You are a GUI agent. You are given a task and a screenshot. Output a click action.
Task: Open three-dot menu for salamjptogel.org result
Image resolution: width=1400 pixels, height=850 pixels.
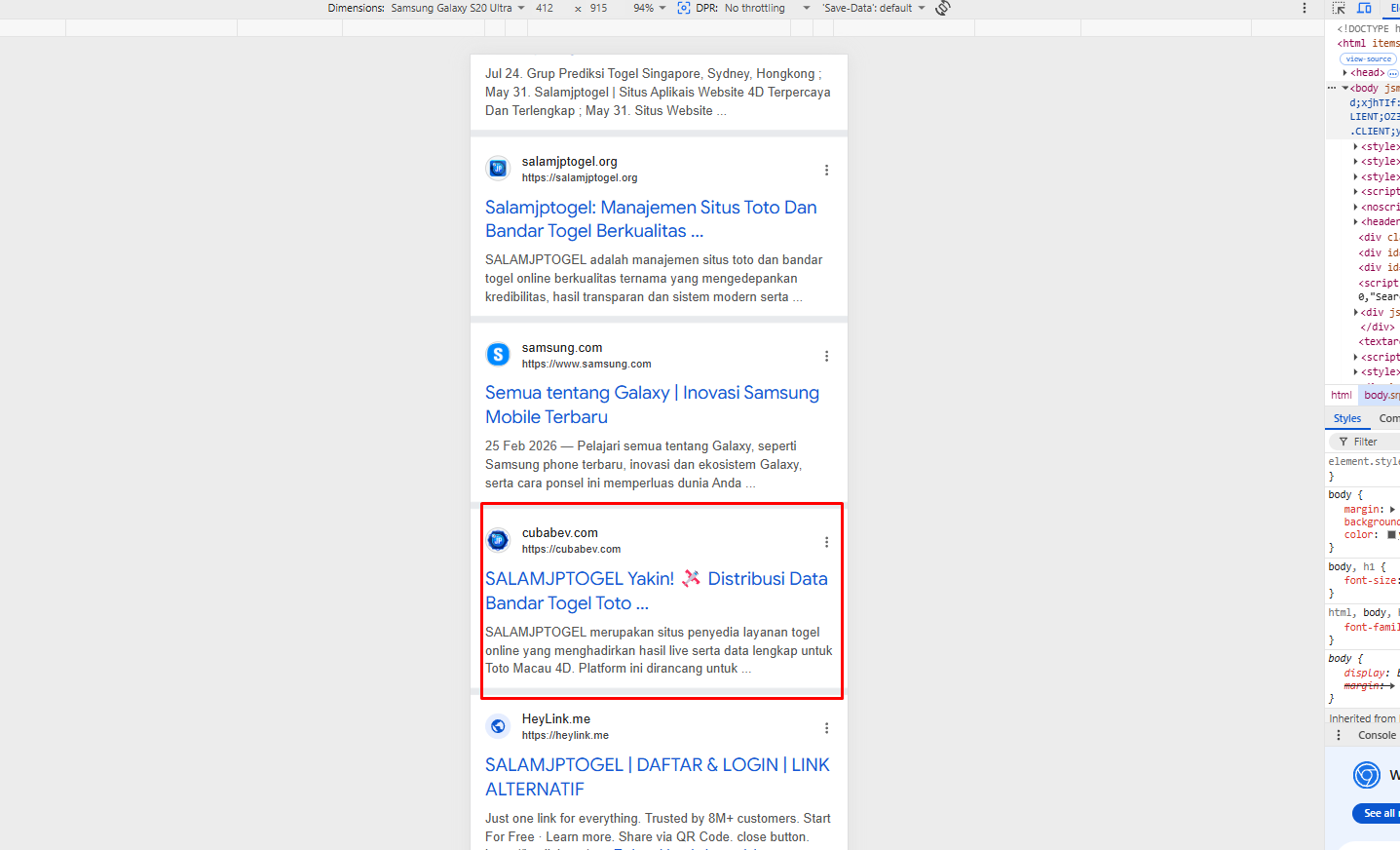tap(826, 170)
